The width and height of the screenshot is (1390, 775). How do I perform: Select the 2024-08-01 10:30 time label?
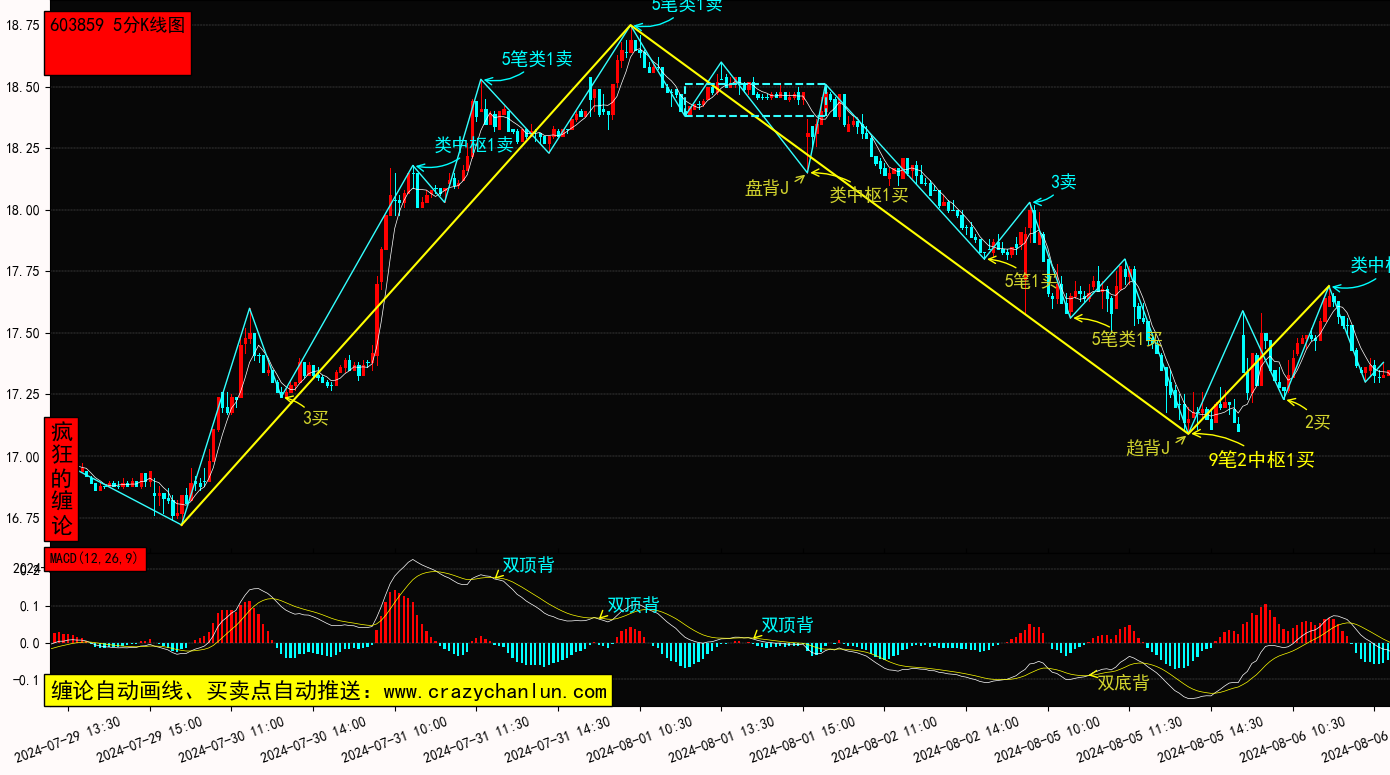point(640,738)
